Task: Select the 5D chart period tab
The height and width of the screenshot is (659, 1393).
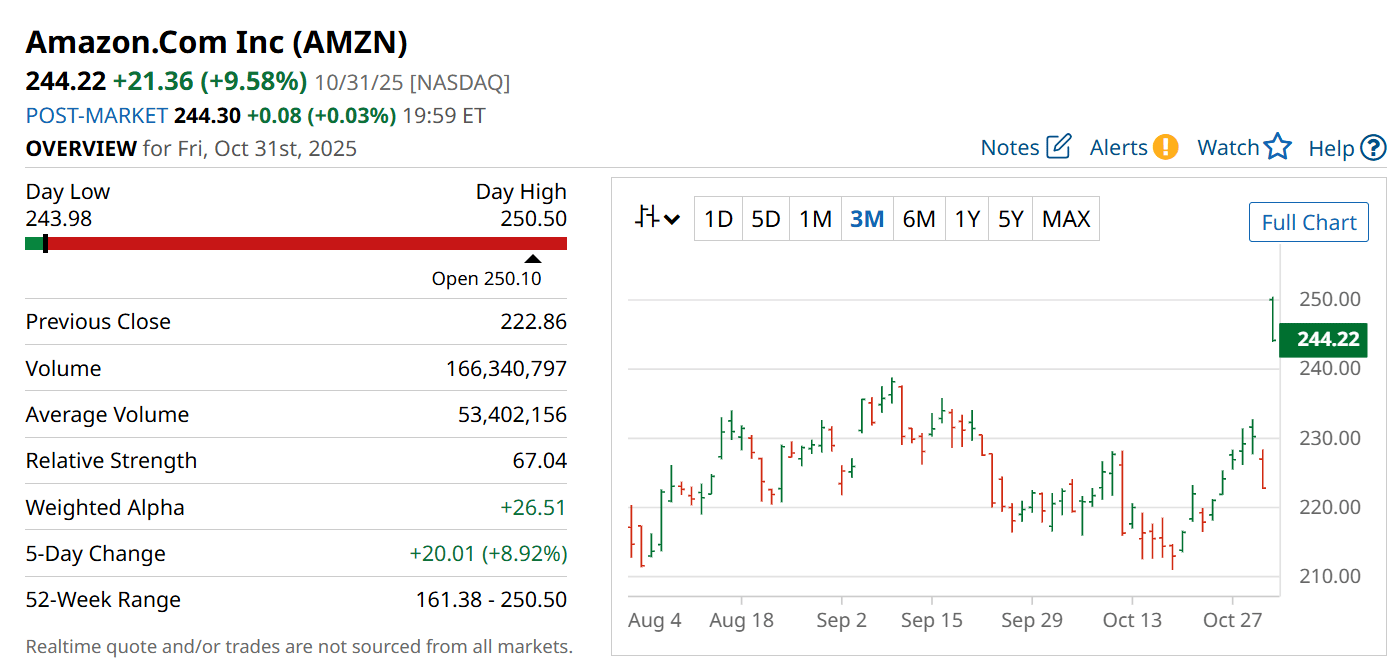Action: point(765,219)
